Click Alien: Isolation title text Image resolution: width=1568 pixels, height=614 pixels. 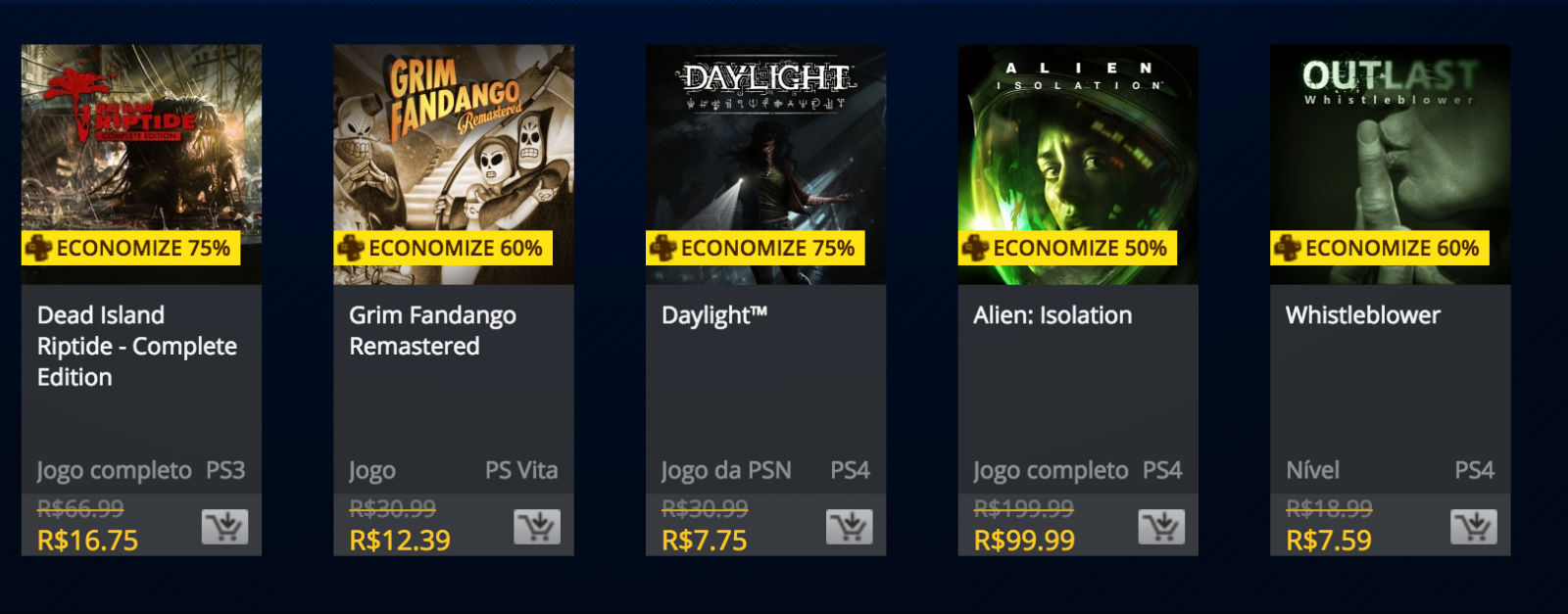tap(1053, 315)
